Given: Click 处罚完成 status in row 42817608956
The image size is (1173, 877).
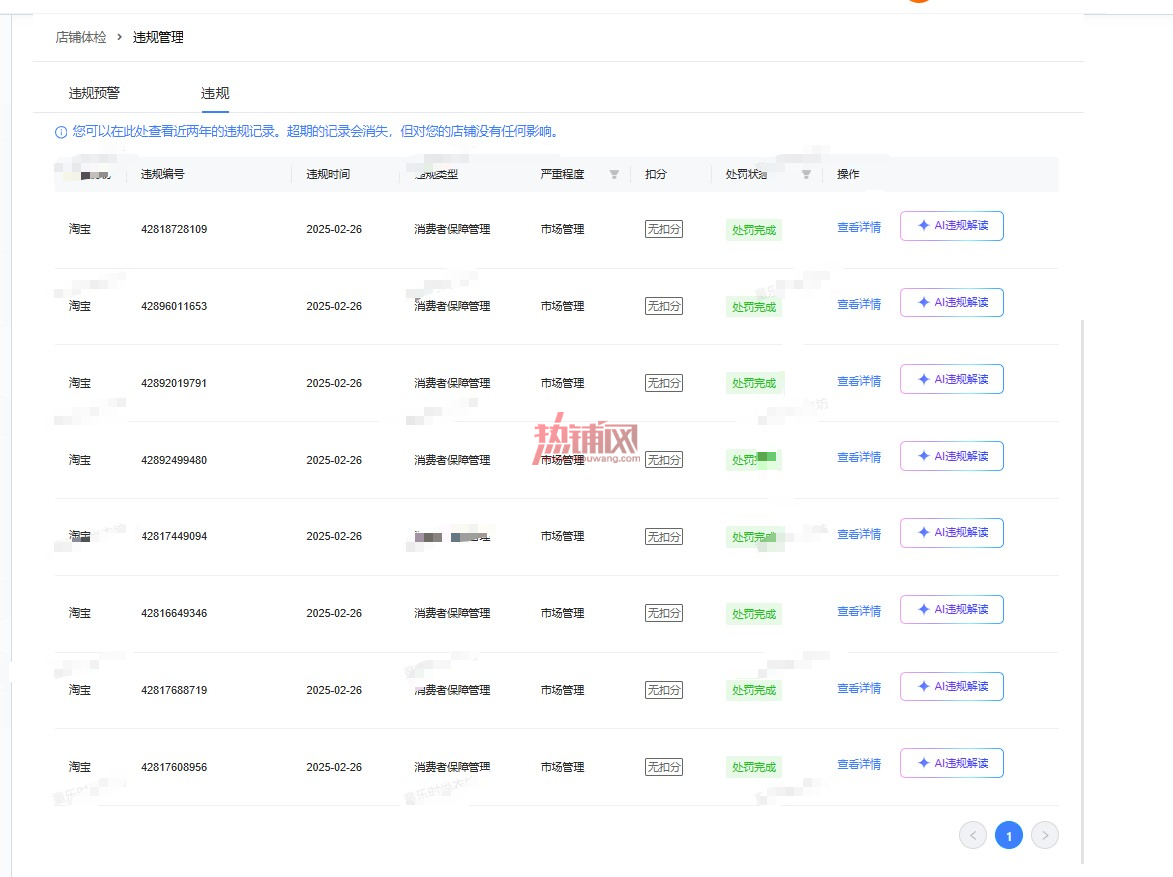Looking at the screenshot, I should click(754, 767).
